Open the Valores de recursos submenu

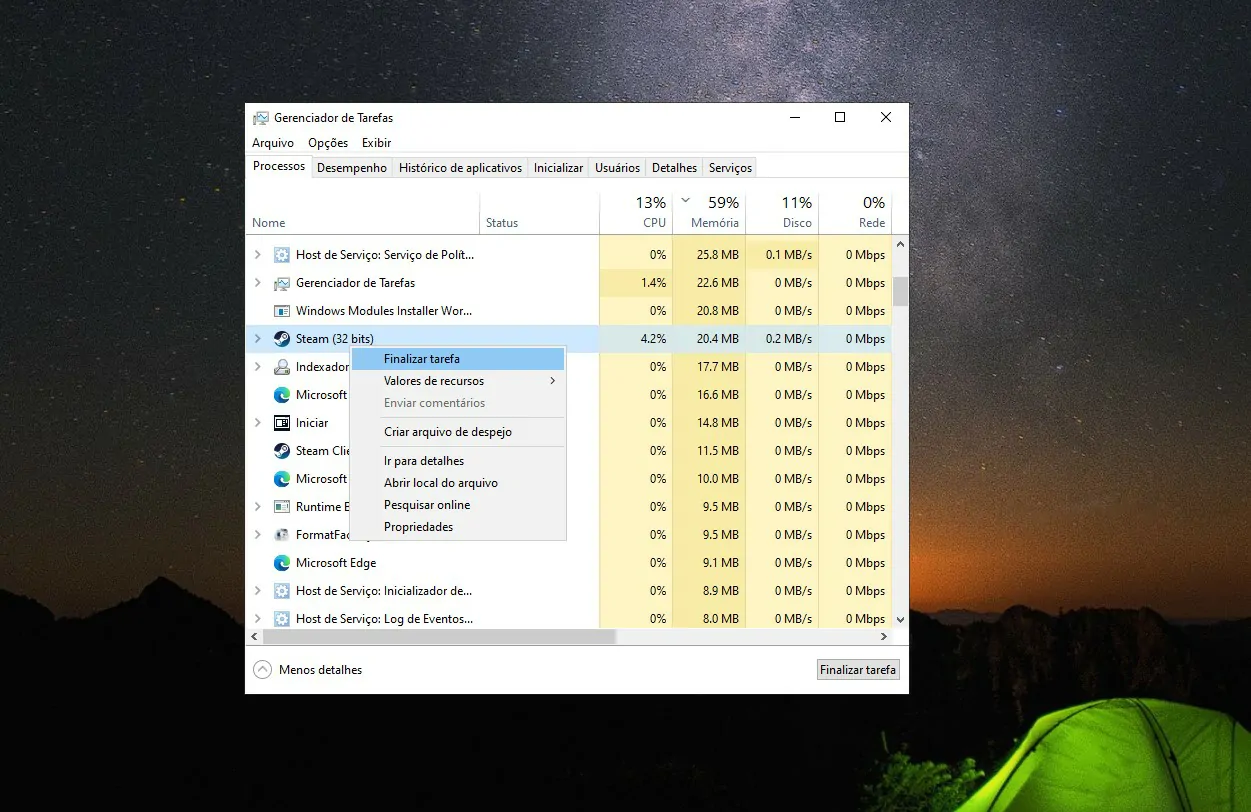click(x=458, y=381)
